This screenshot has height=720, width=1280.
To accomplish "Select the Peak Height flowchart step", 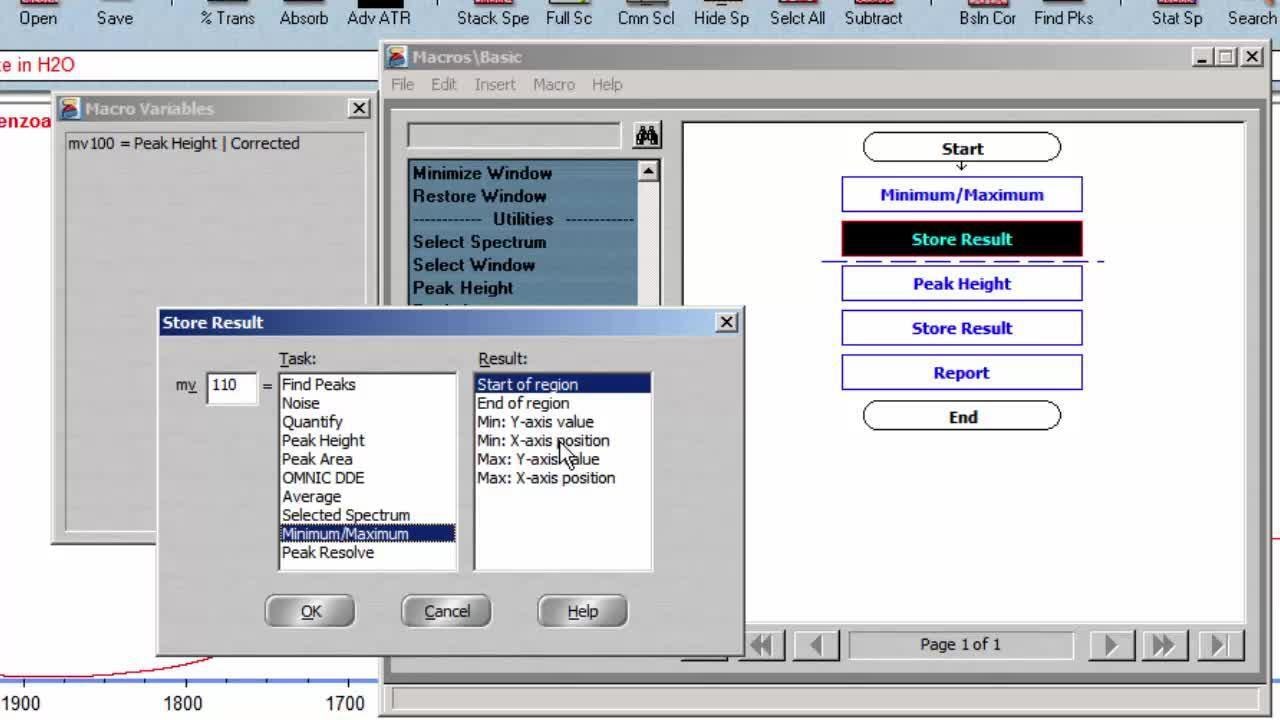I will tap(961, 284).
